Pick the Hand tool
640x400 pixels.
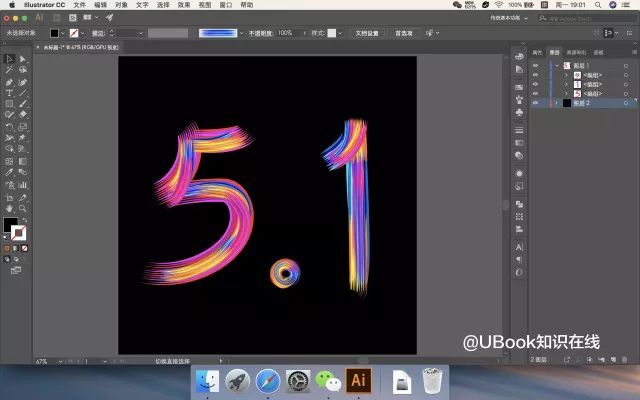point(9,209)
